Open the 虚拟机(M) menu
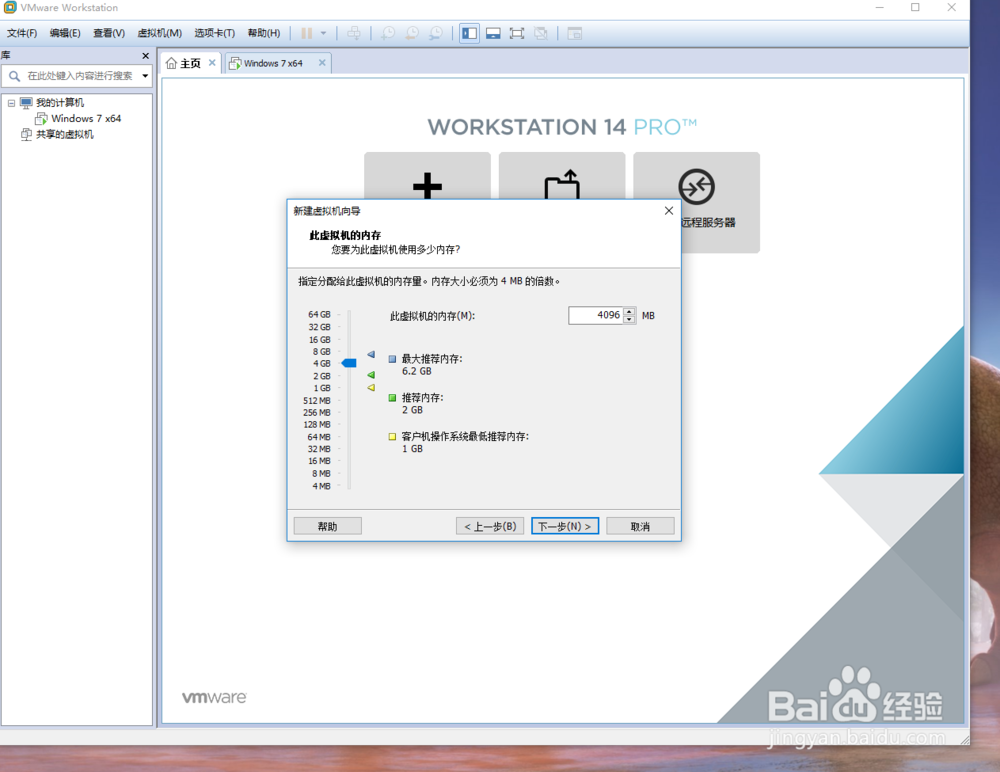This screenshot has height=772, width=1000. click(x=159, y=33)
